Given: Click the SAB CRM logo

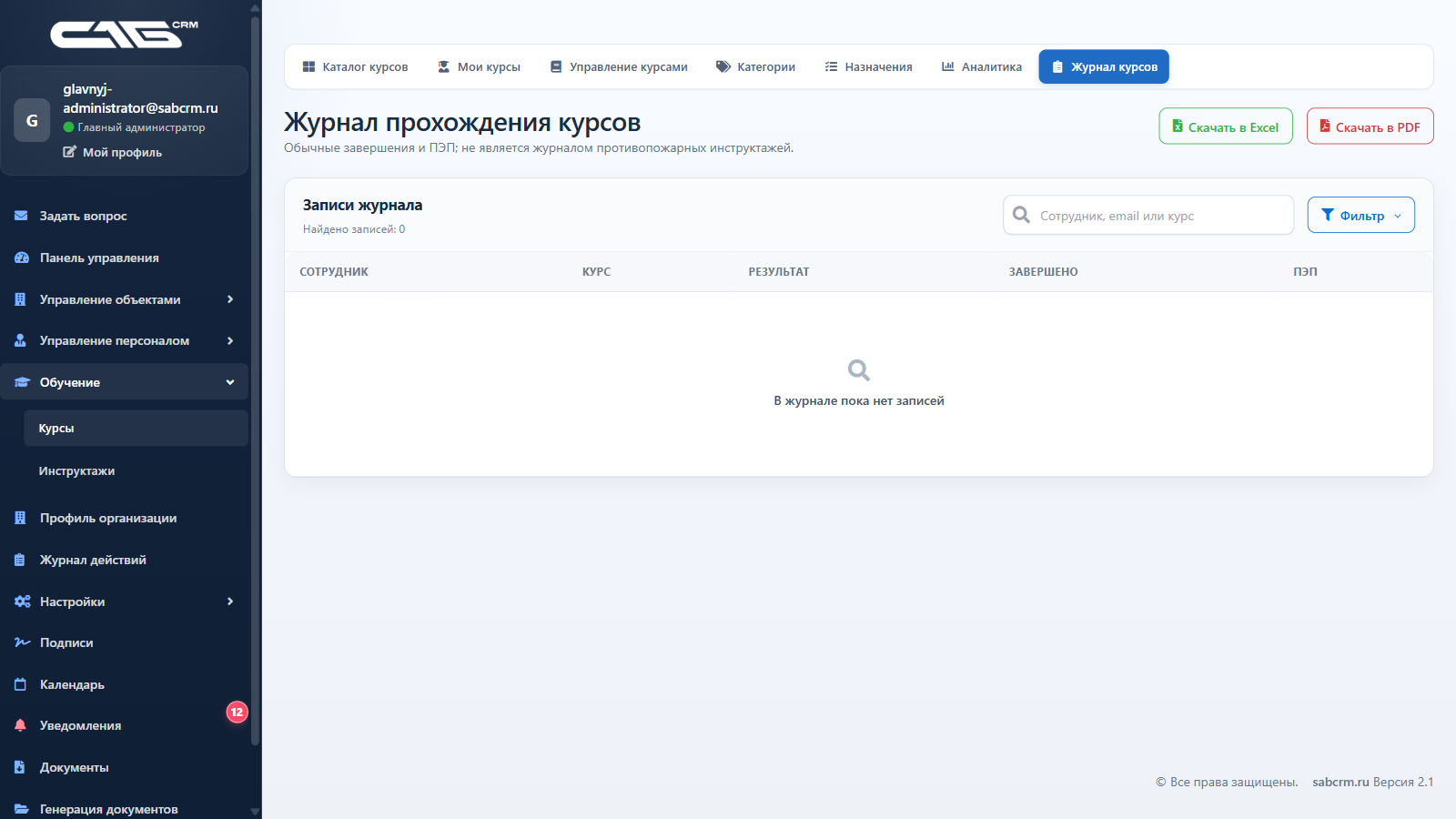Looking at the screenshot, I should (124, 34).
